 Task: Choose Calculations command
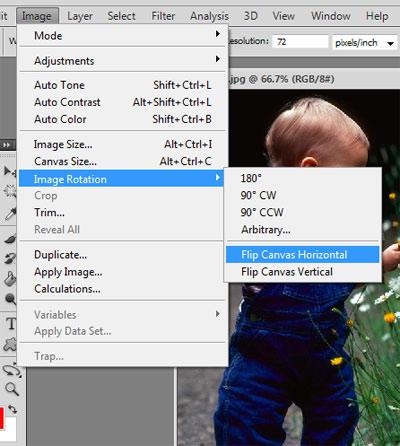pos(122,289)
